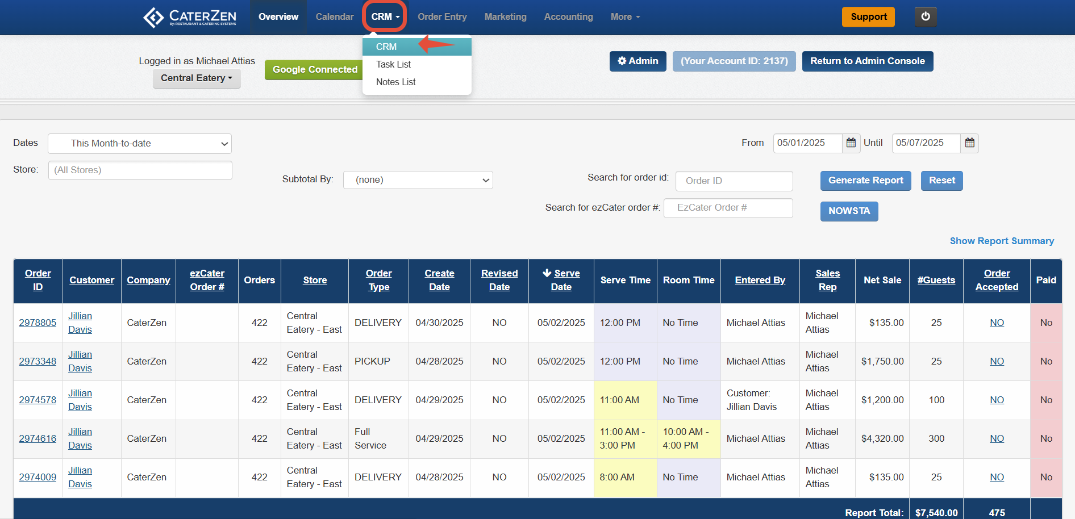1075x519 pixels.
Task: Click the Google Connected button
Action: click(315, 69)
